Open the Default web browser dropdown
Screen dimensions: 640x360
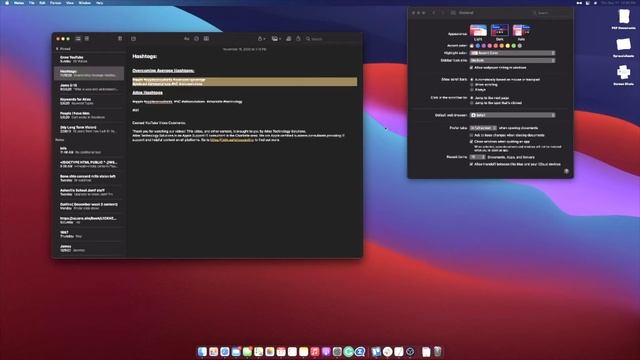[x=512, y=115]
